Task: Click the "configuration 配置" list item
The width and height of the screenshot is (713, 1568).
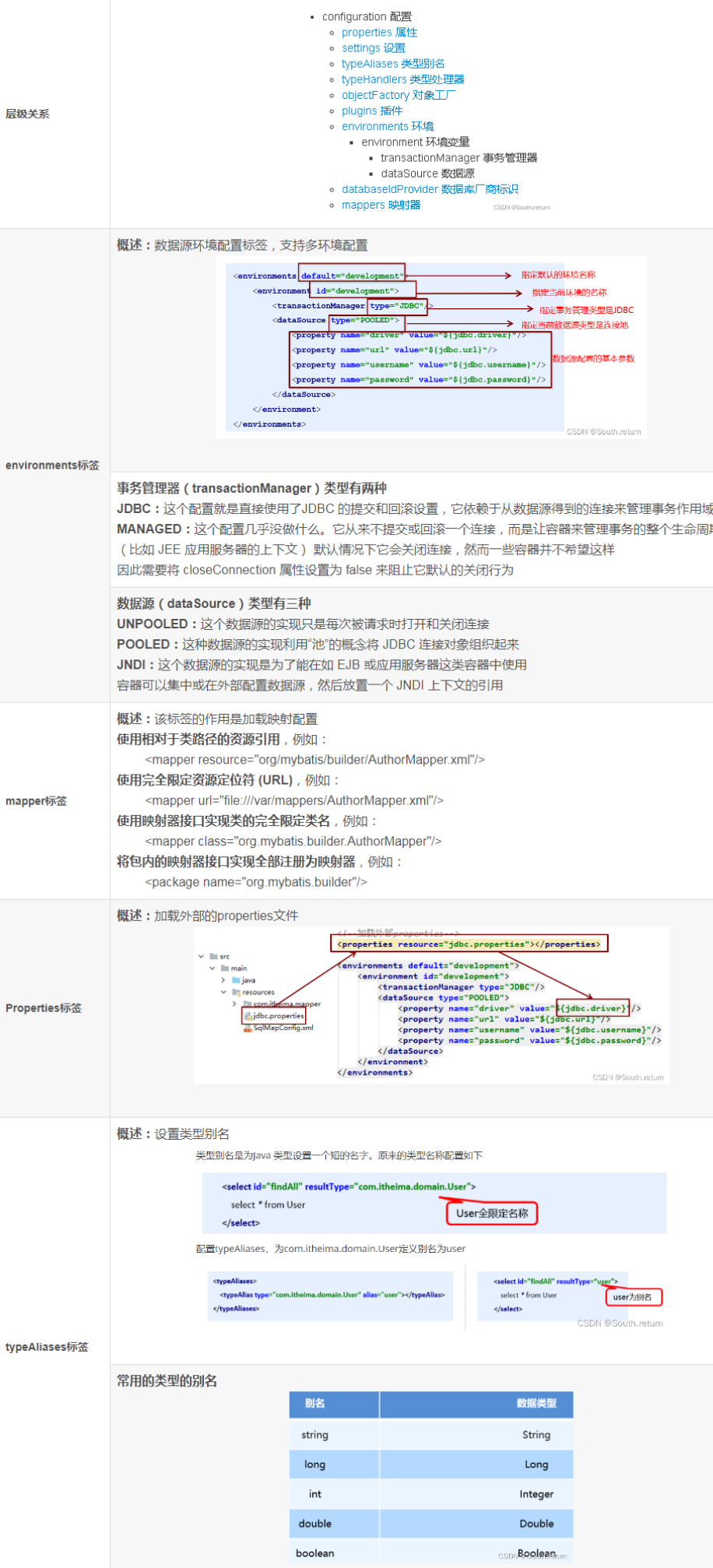Action: tap(367, 16)
